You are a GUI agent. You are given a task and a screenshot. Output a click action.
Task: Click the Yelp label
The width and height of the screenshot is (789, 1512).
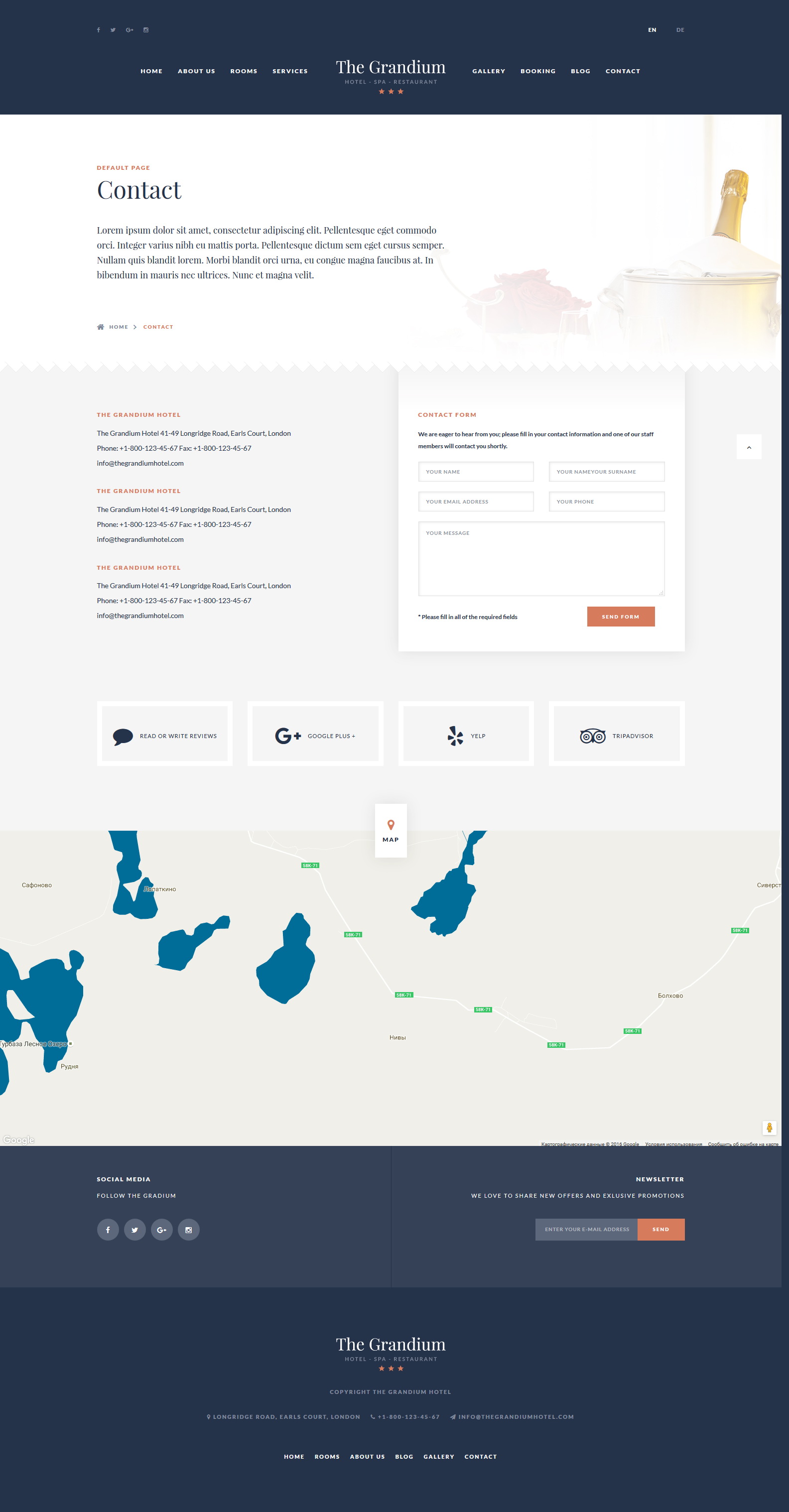pos(479,737)
